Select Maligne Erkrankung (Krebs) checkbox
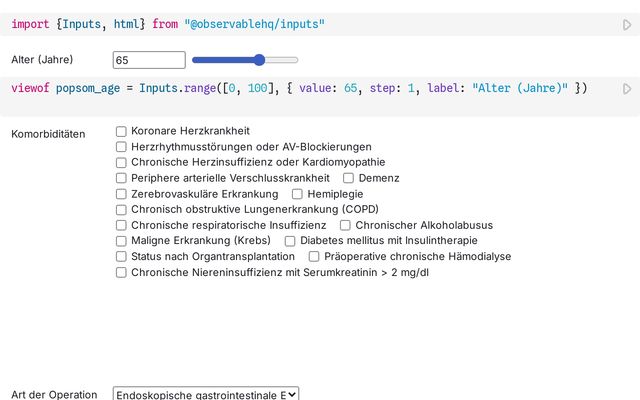Screen dimensions: 640x400 (121, 241)
